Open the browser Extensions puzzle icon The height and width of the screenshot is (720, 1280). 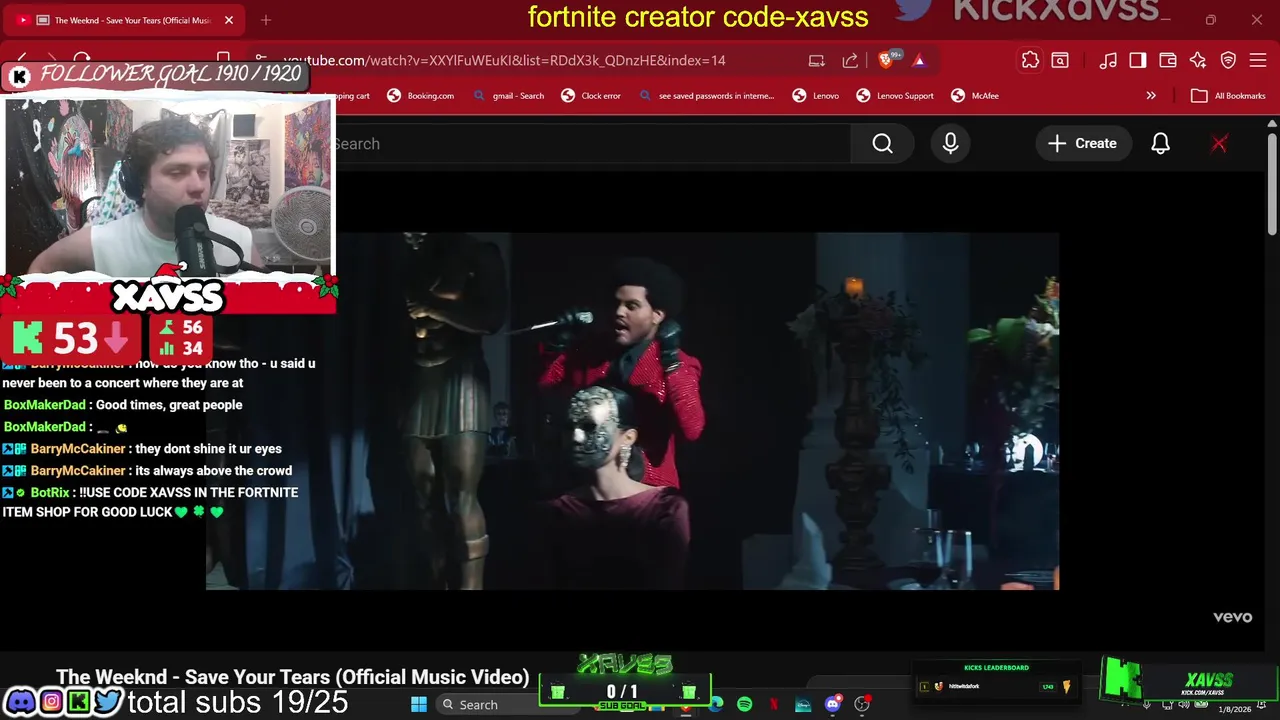point(1030,60)
